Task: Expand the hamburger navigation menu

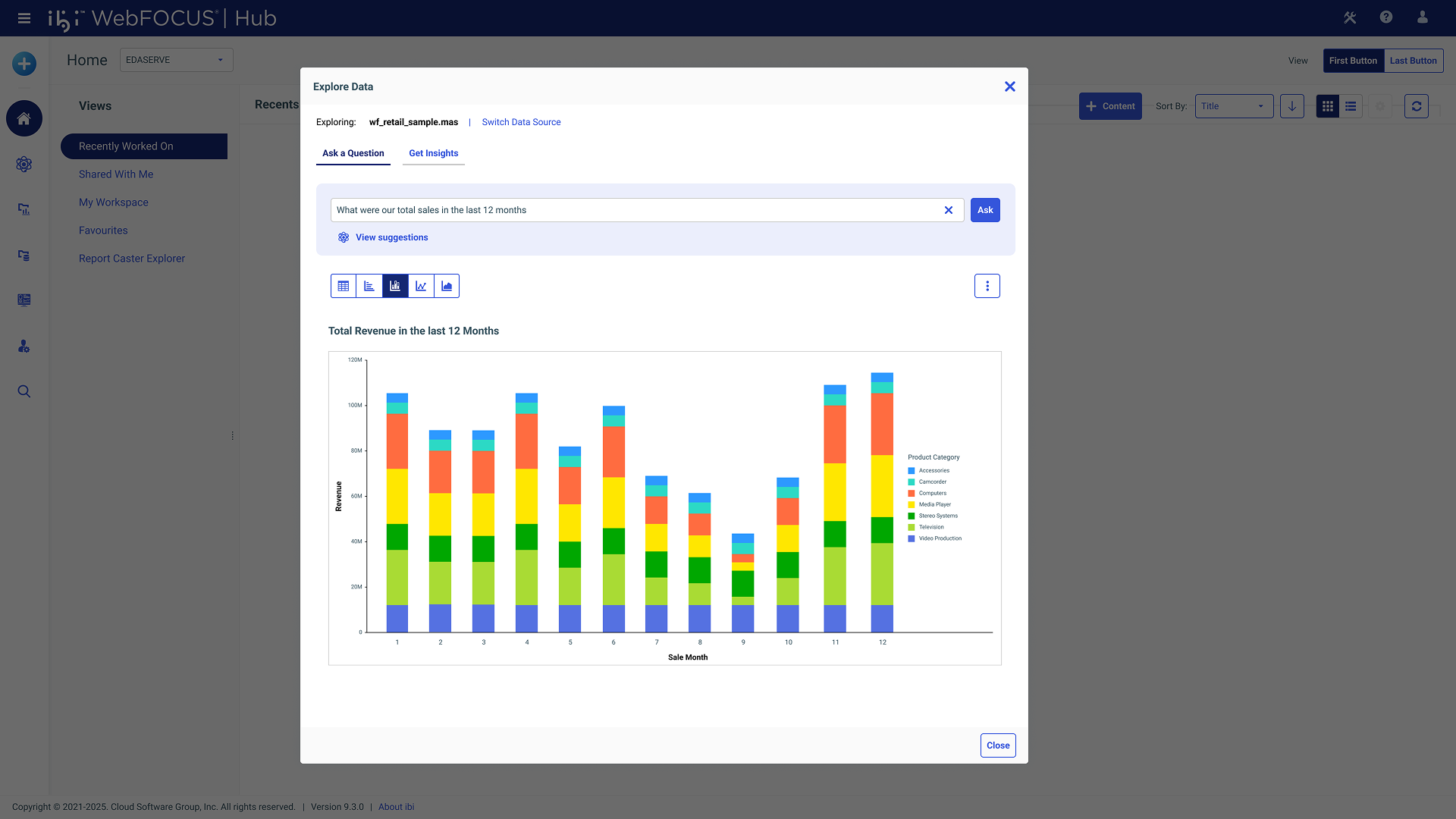Action: pos(24,17)
